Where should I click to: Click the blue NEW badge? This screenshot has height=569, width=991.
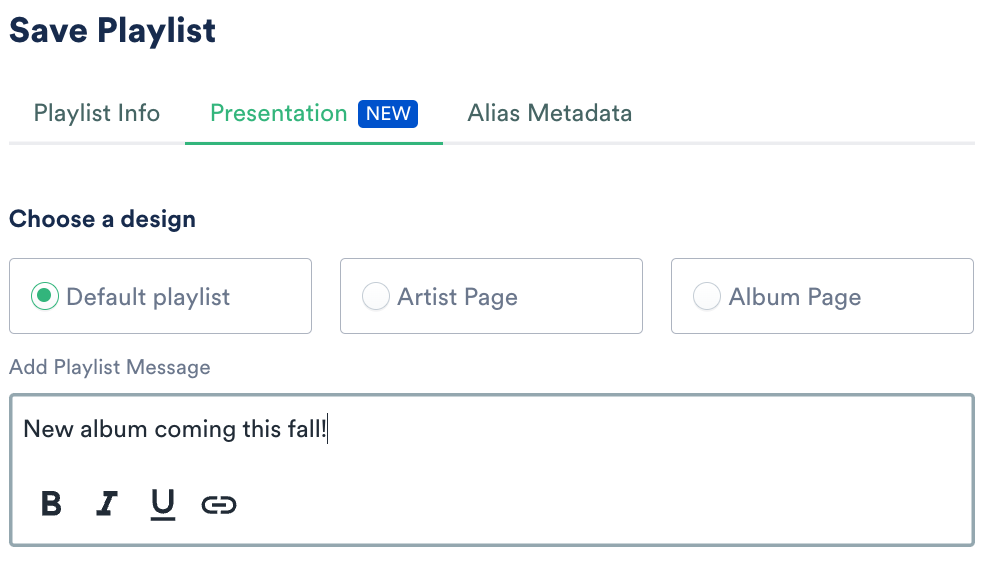(x=388, y=113)
